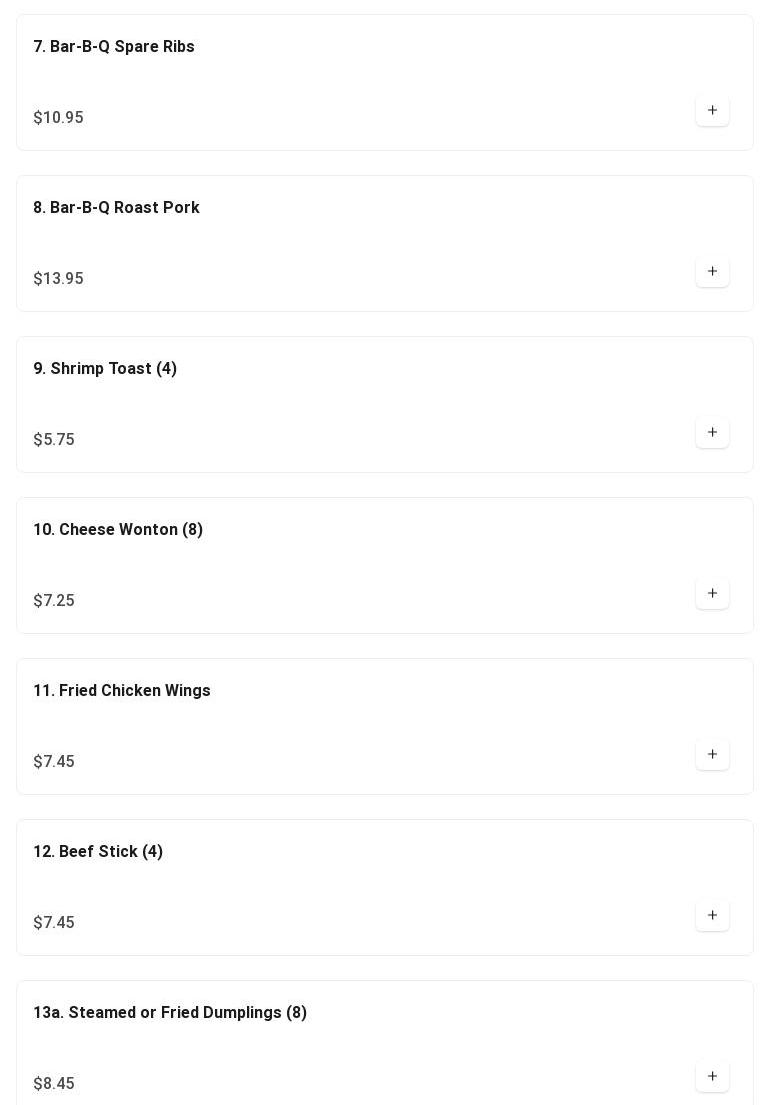Select 13a. Steamed or Fried Dumplings title
Screen dimensions: 770x1105
tap(170, 1013)
